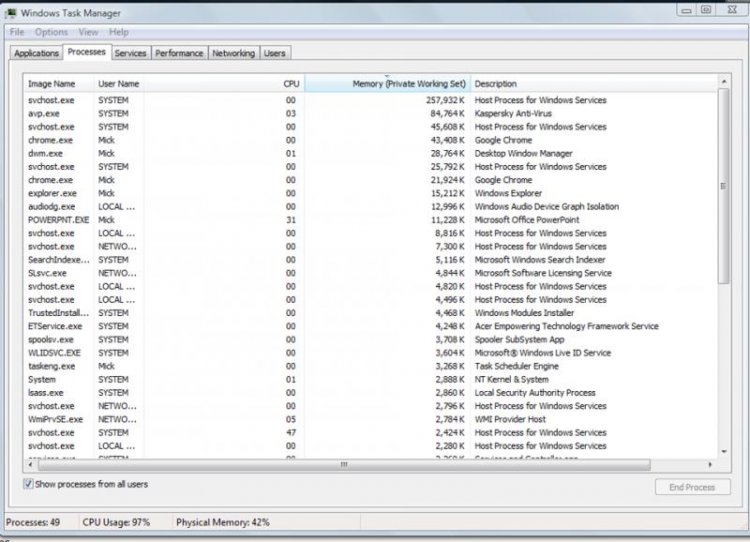Switch to the Applications tab
Viewport: 750px width, 542px height.
coord(36,53)
